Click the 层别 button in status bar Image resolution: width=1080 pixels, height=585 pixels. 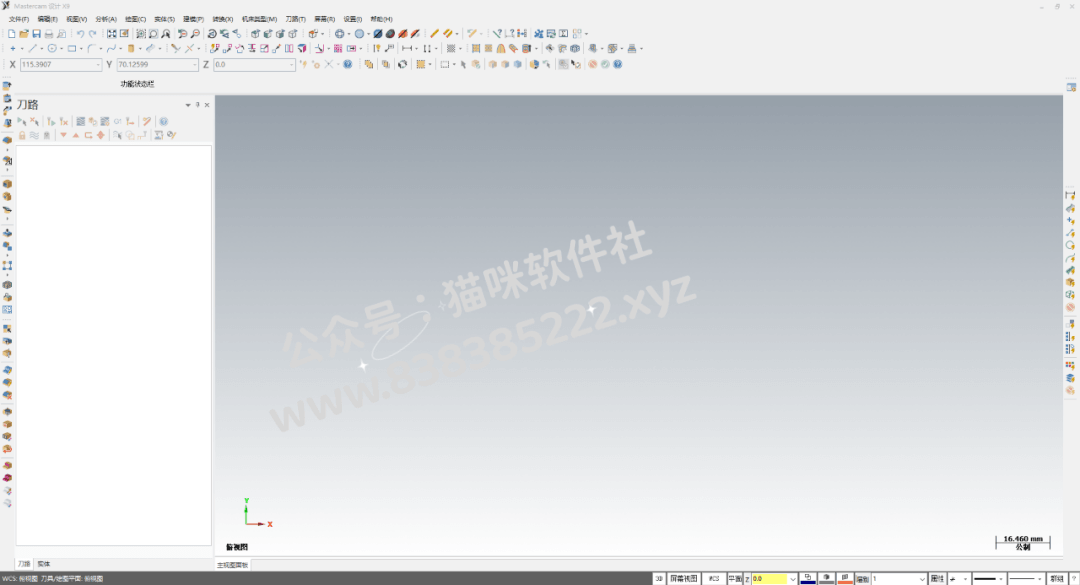(x=863, y=579)
